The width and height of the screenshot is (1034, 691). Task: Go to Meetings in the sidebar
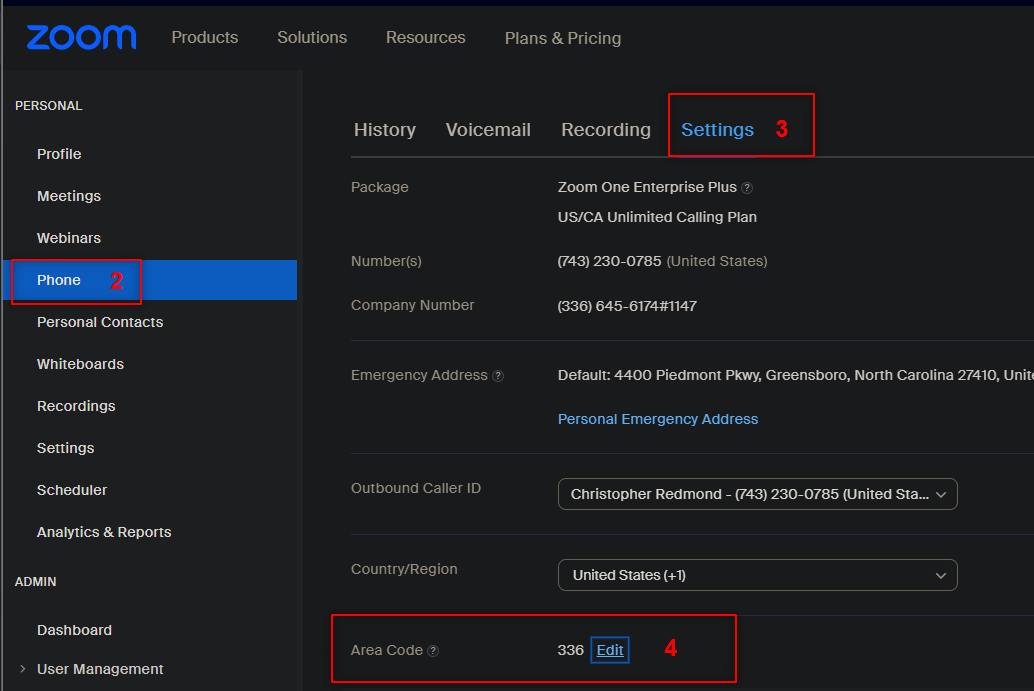click(69, 196)
